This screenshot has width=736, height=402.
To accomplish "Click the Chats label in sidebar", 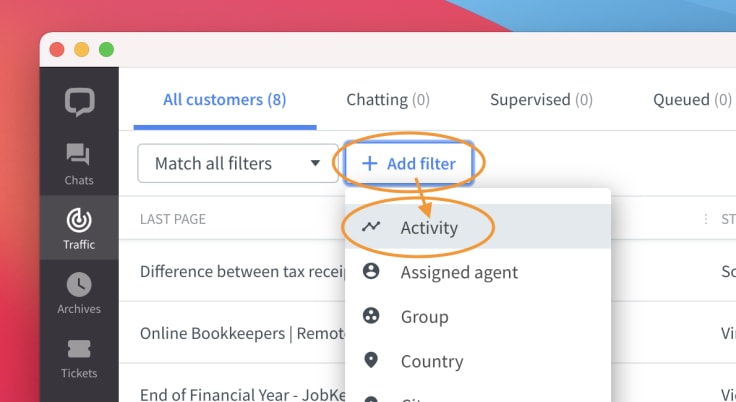I will (79, 180).
